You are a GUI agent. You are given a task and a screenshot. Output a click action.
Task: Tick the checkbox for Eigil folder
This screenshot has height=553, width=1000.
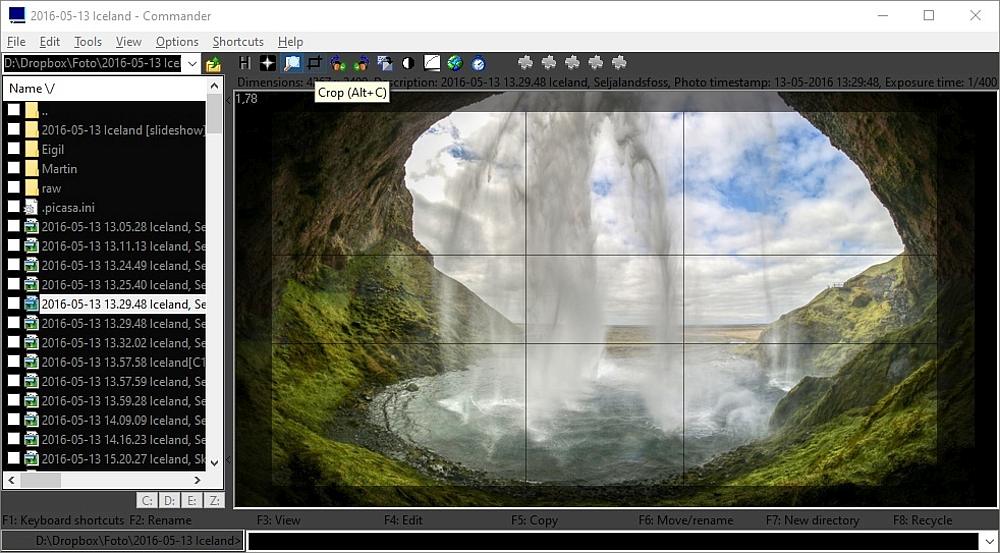click(13, 149)
